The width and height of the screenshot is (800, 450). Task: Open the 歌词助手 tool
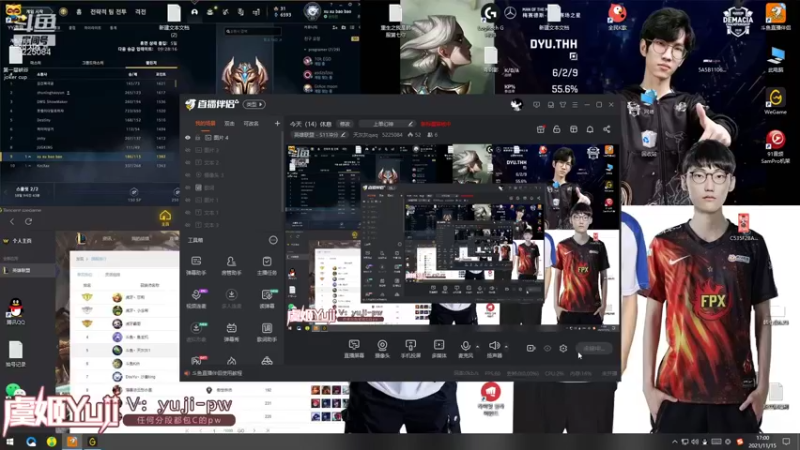tap(266, 332)
